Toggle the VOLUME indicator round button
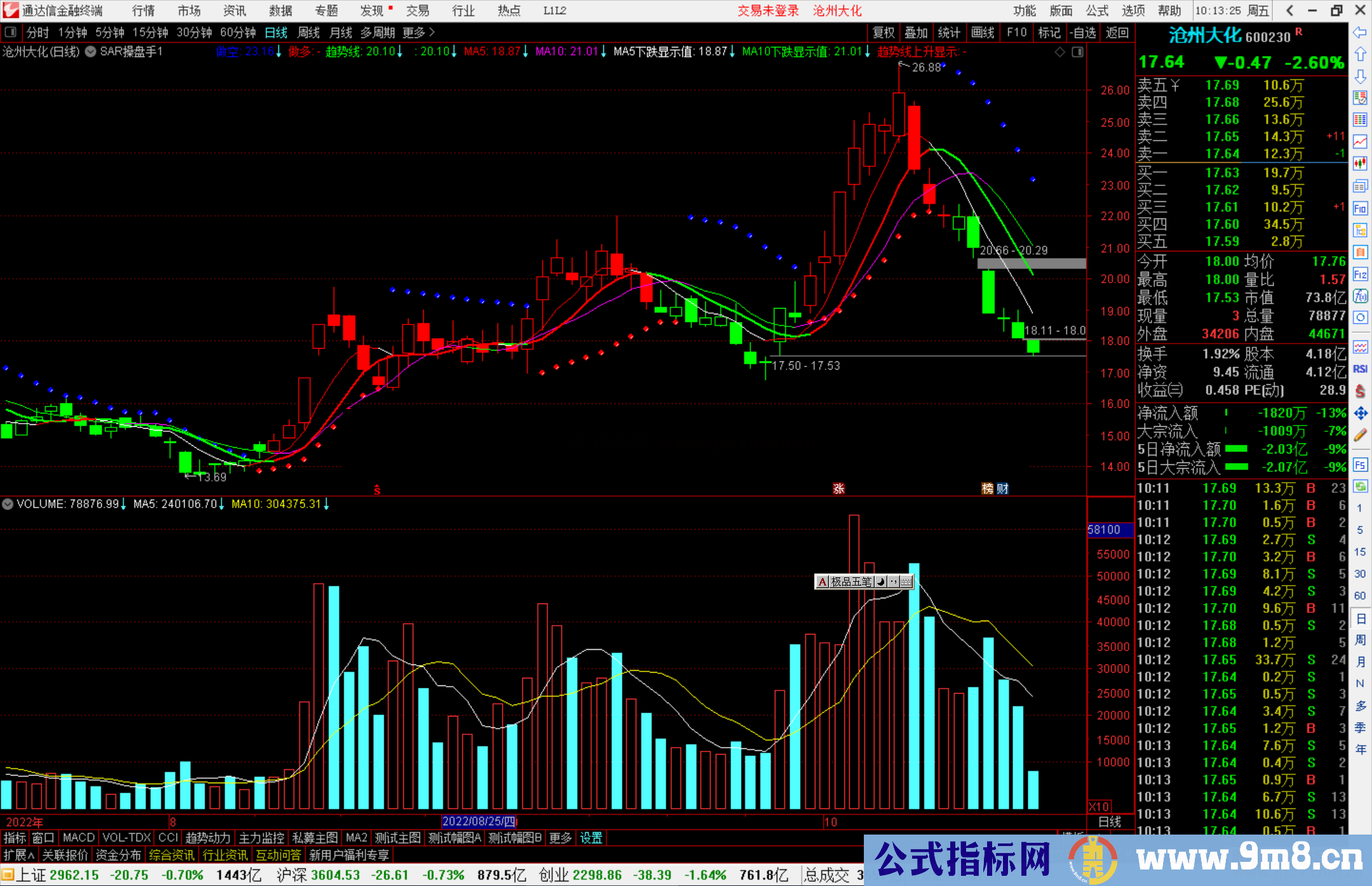Viewport: 1372px width, 886px height. point(8,504)
